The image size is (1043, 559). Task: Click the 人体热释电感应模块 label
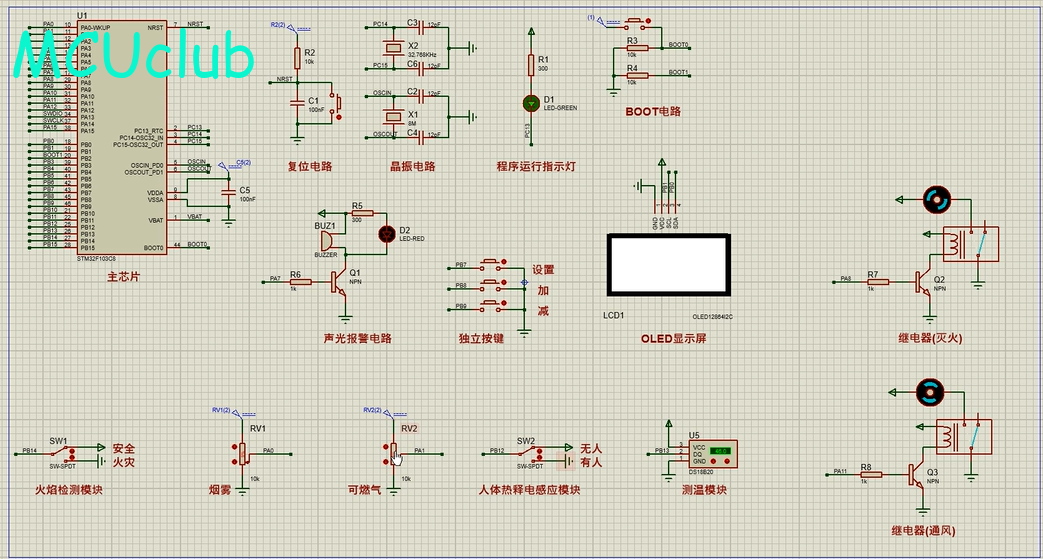[x=529, y=490]
